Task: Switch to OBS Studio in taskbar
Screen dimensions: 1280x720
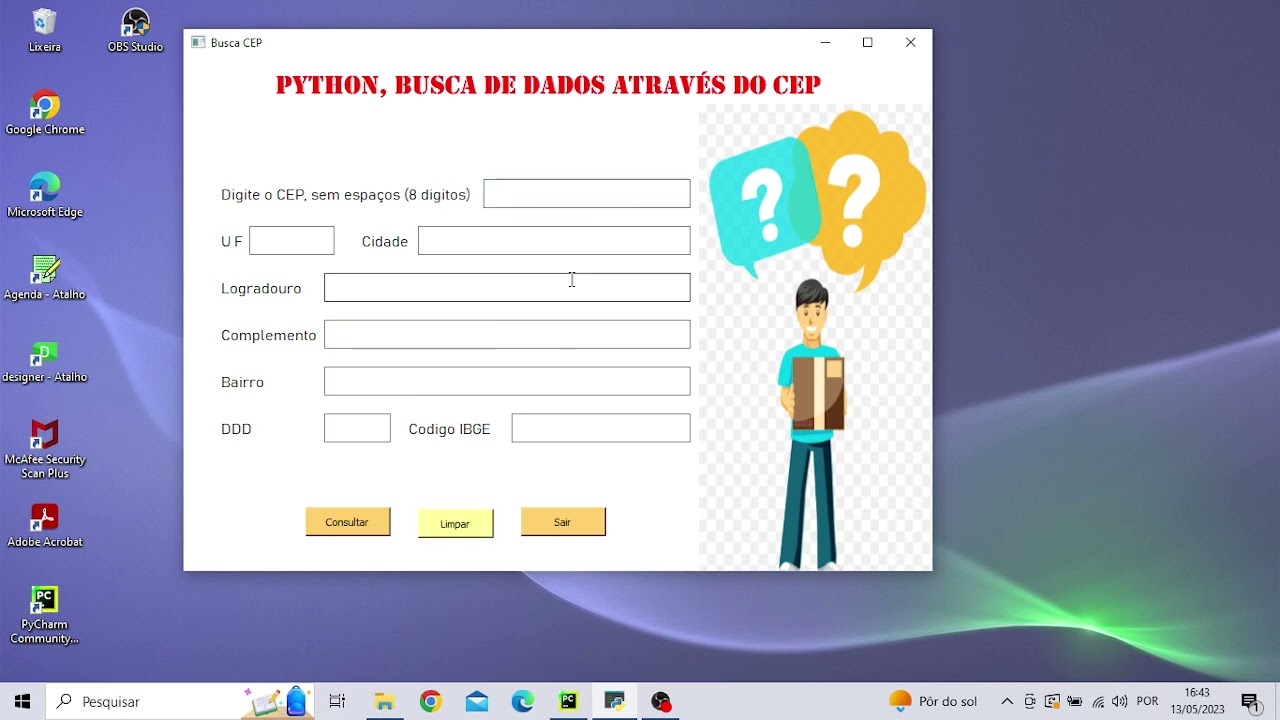Action: tap(661, 701)
